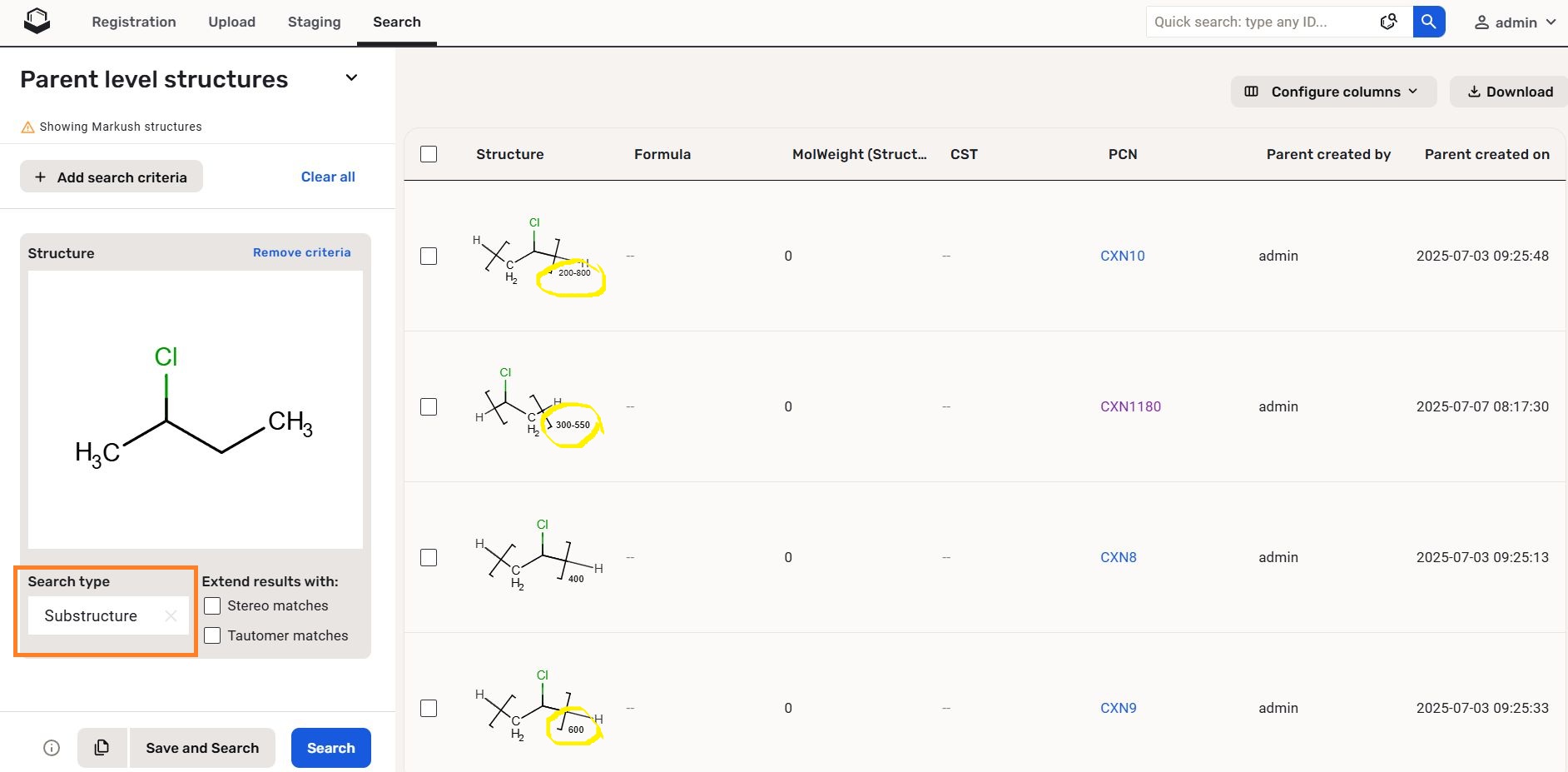Toggle the select-all rows header checkbox
This screenshot has width=1568, height=772.
coord(429,154)
